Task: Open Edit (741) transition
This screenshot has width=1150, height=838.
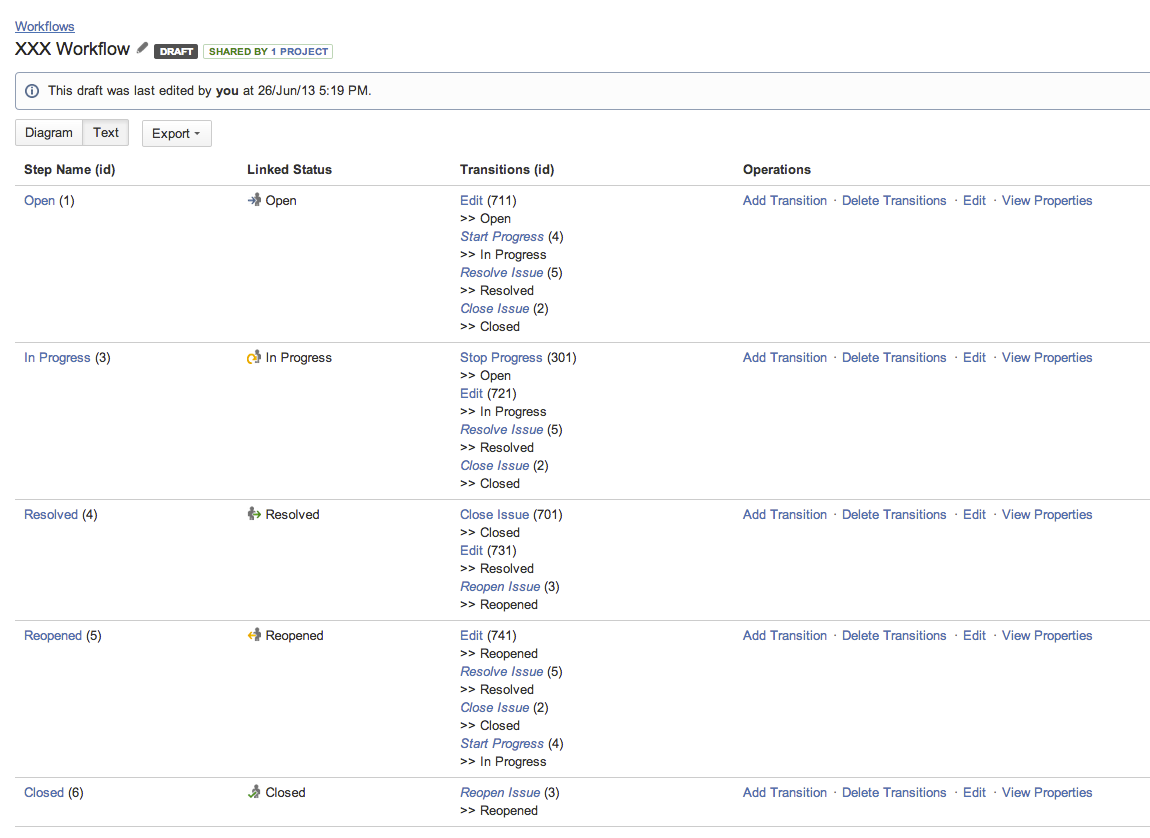Action: 472,635
